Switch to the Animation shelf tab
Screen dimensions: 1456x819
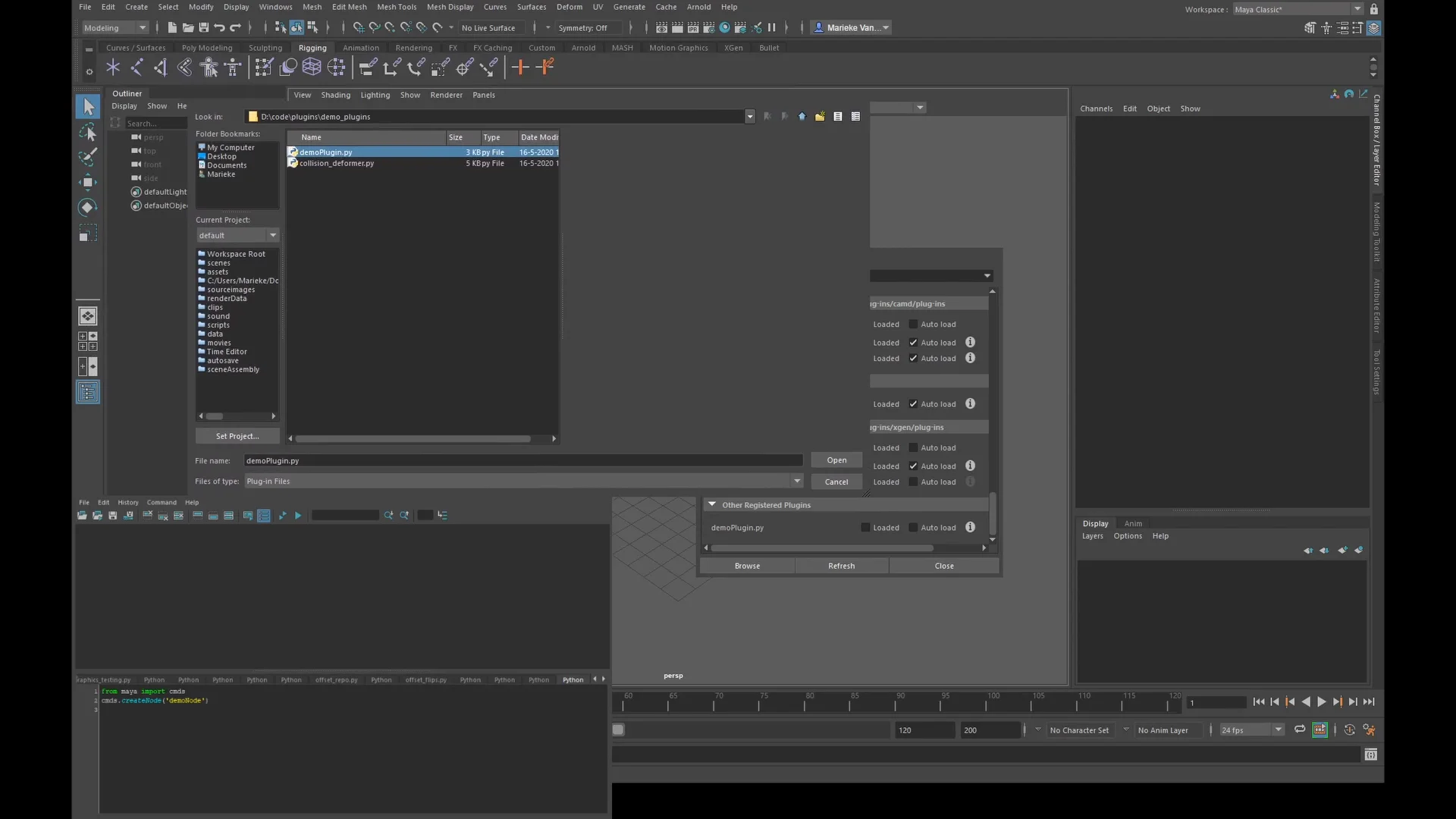point(360,48)
